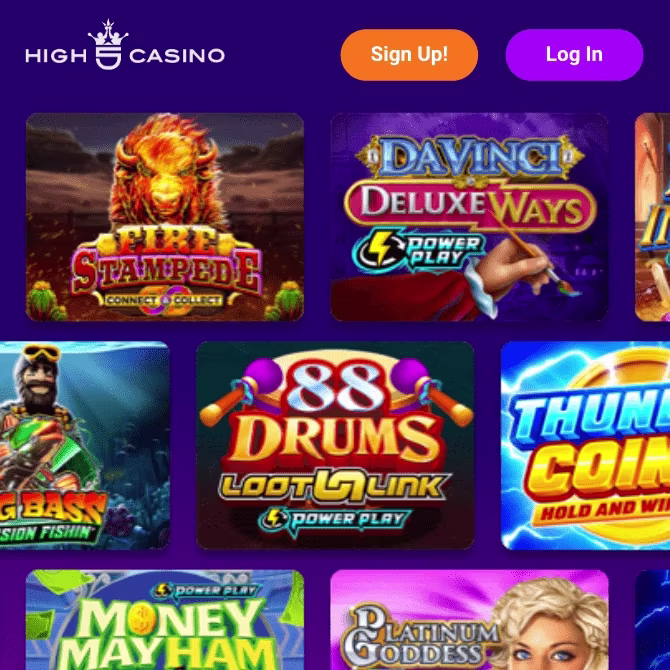Screen dimensions: 670x670
Task: Select the Platinum Goddess game tile
Action: [x=469, y=620]
